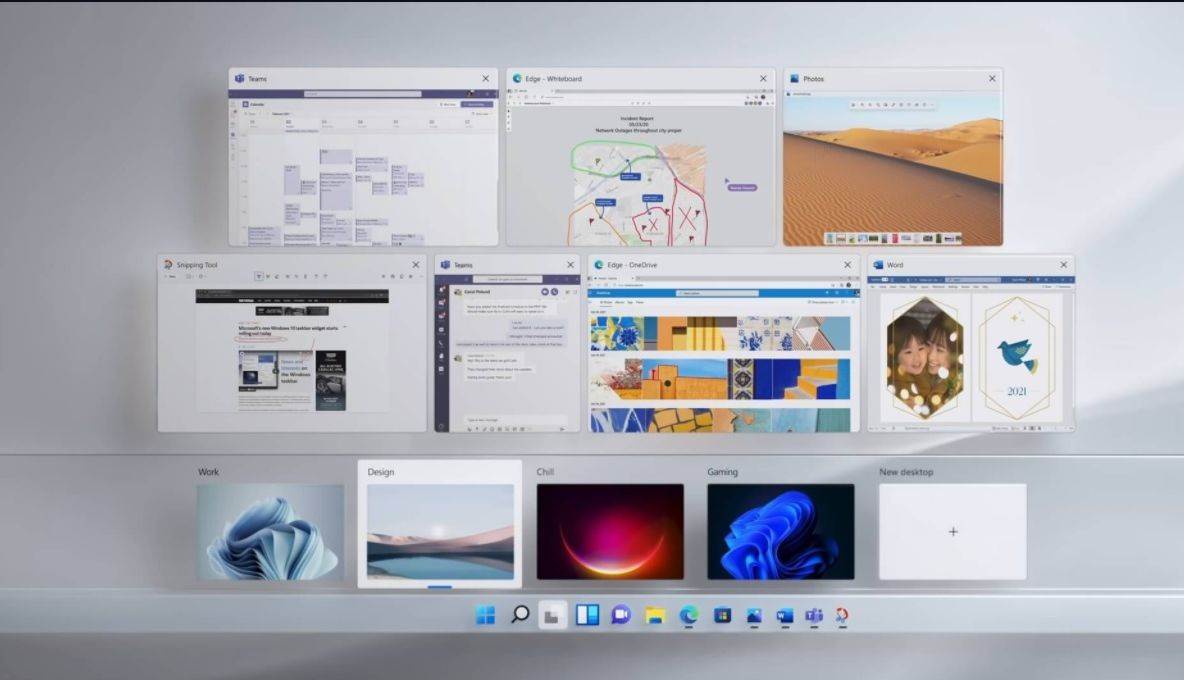Switch to the Work desktop

pos(270,531)
